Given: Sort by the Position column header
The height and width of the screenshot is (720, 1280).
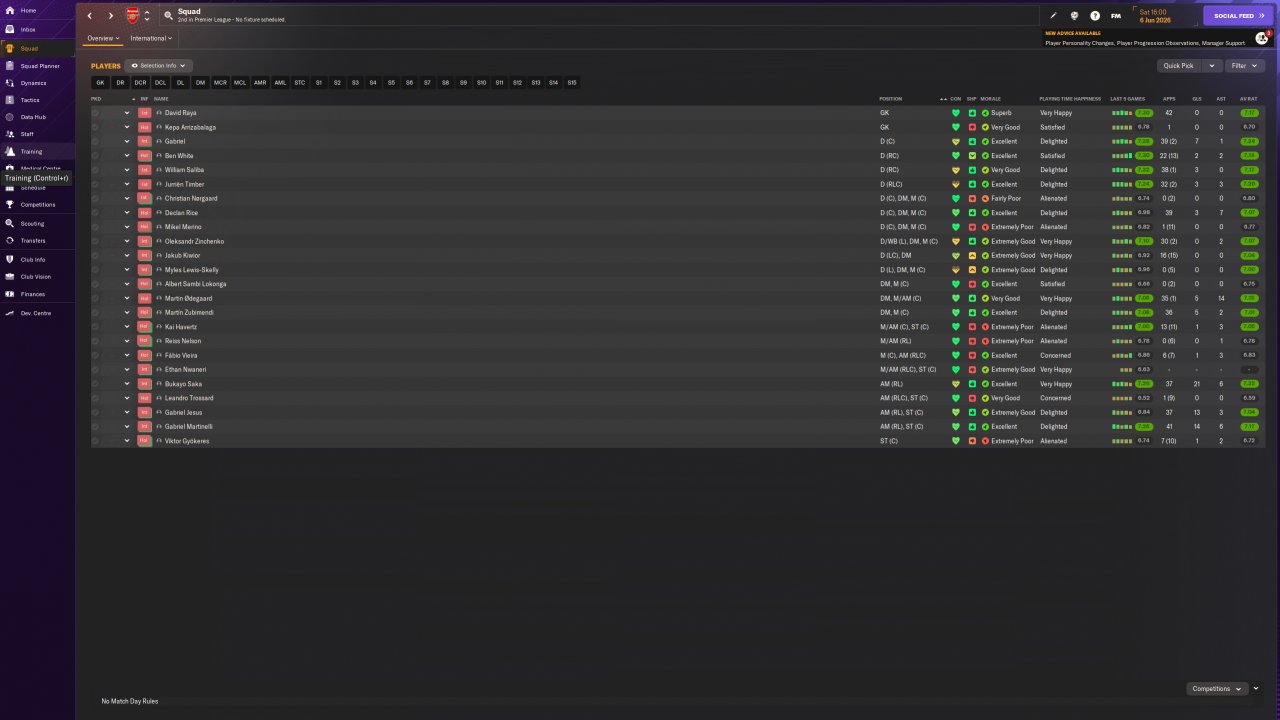Looking at the screenshot, I should (890, 99).
